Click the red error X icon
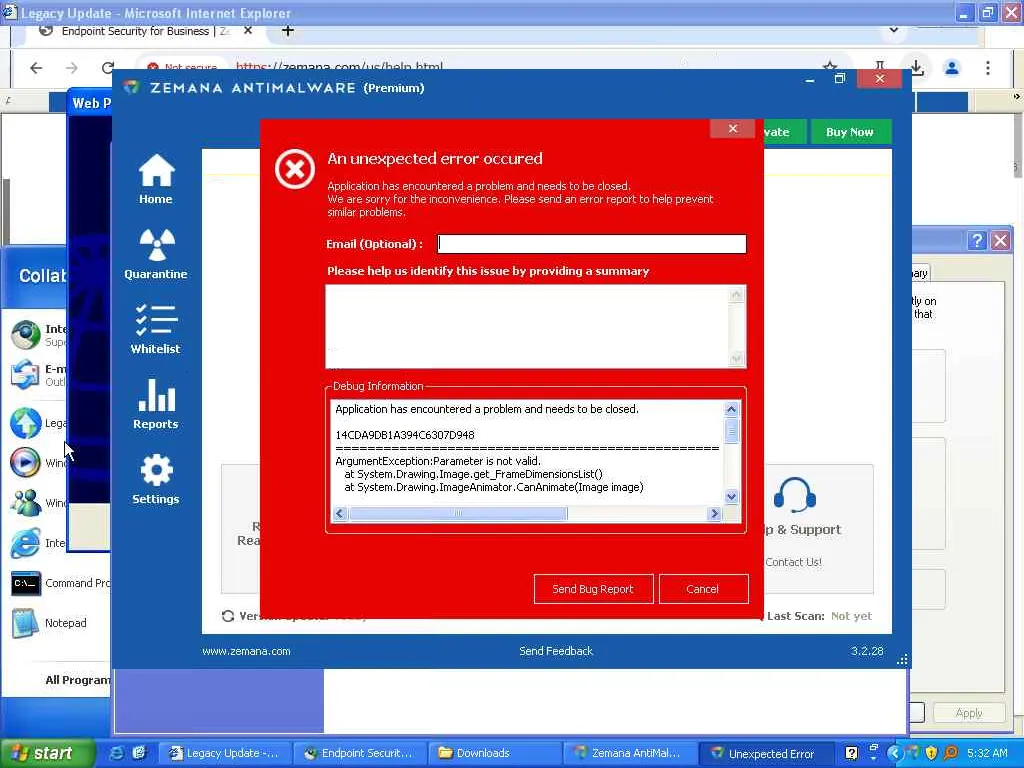This screenshot has width=1024, height=768. (x=295, y=169)
